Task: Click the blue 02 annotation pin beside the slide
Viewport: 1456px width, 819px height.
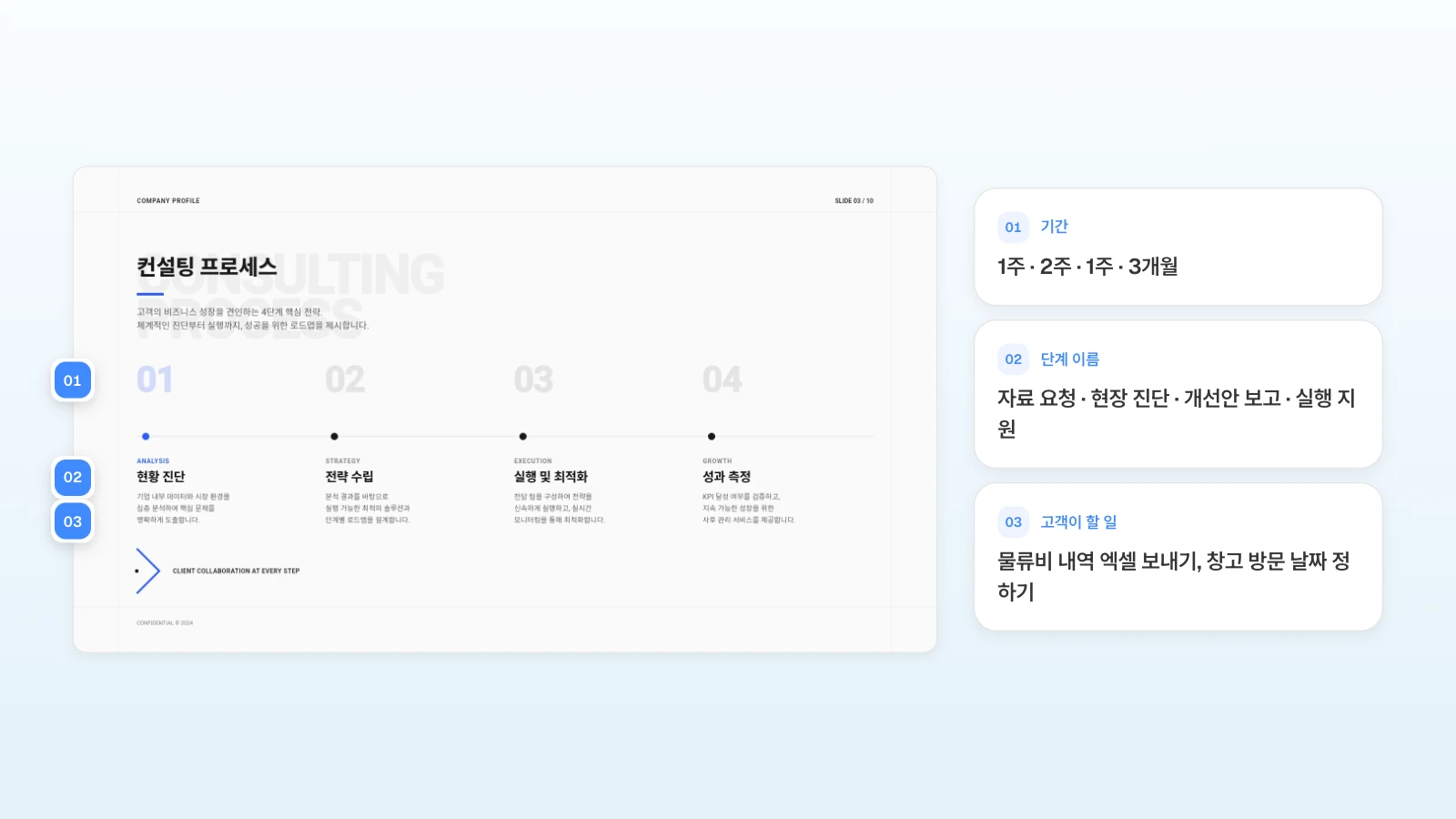Action: tap(73, 477)
